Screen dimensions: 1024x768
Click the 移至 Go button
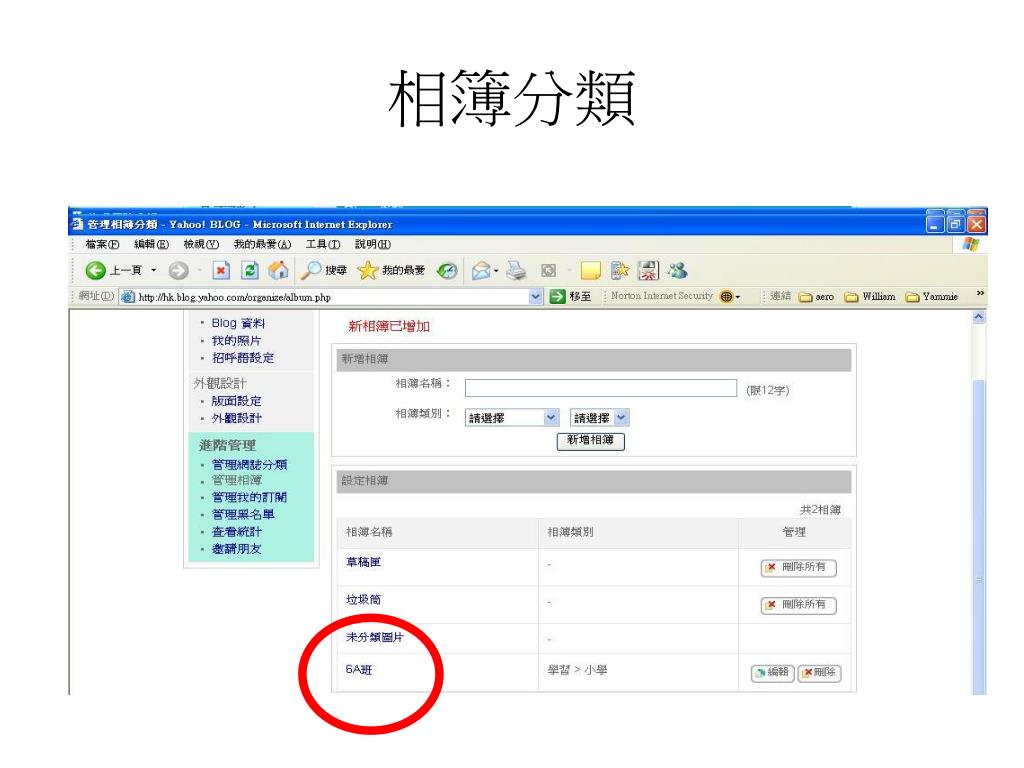[x=571, y=296]
